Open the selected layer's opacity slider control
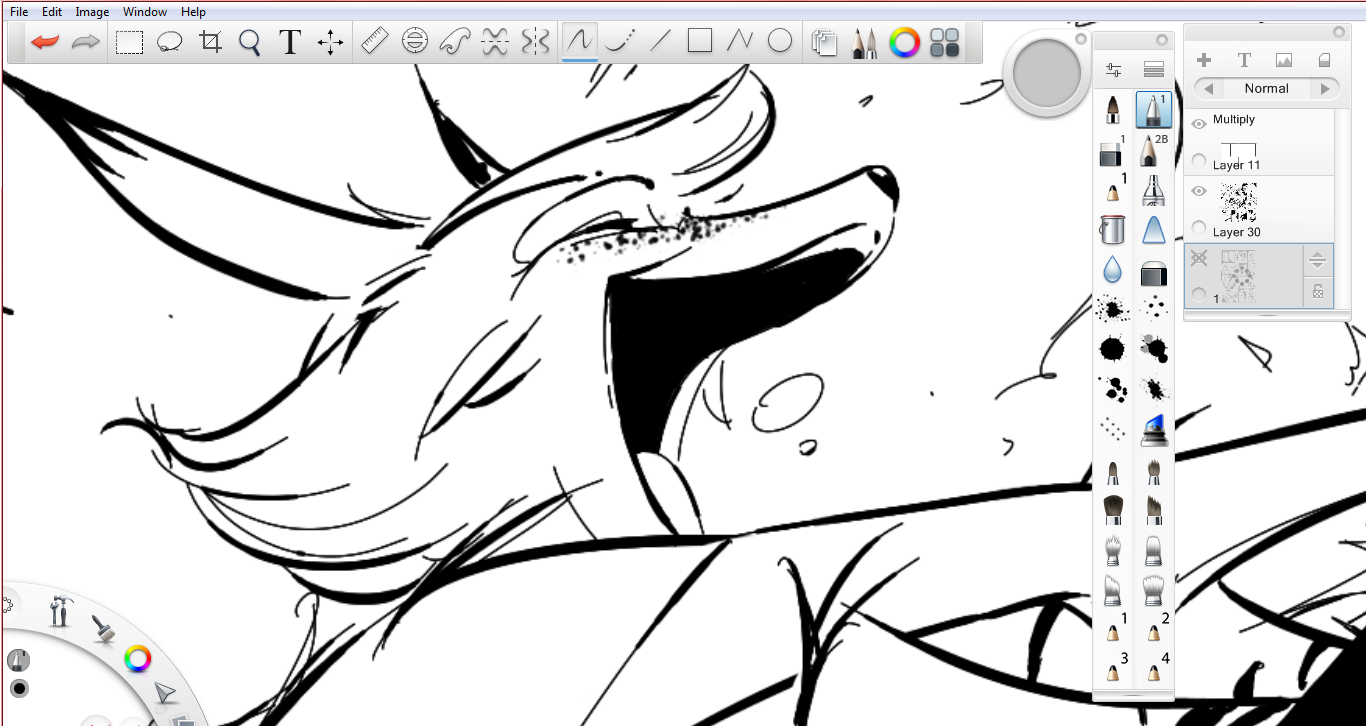The width and height of the screenshot is (1366, 726). pos(1318,260)
